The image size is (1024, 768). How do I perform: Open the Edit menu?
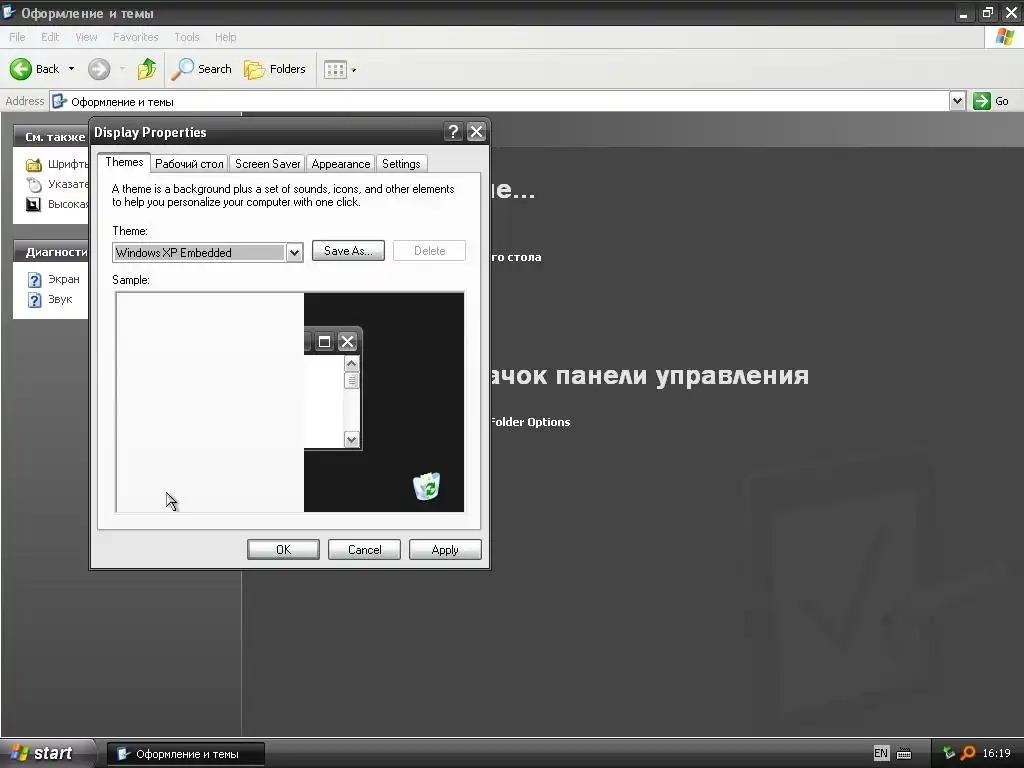pyautogui.click(x=50, y=37)
